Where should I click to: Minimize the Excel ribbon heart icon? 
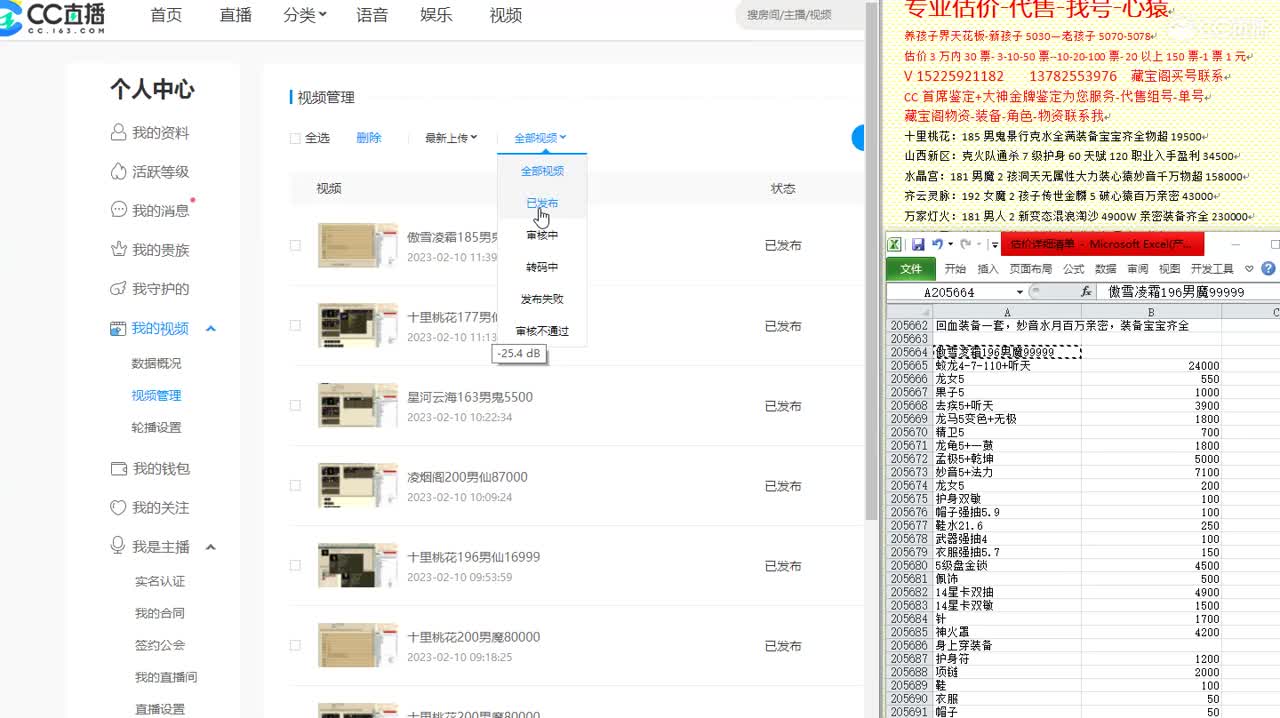pyautogui.click(x=1250, y=269)
